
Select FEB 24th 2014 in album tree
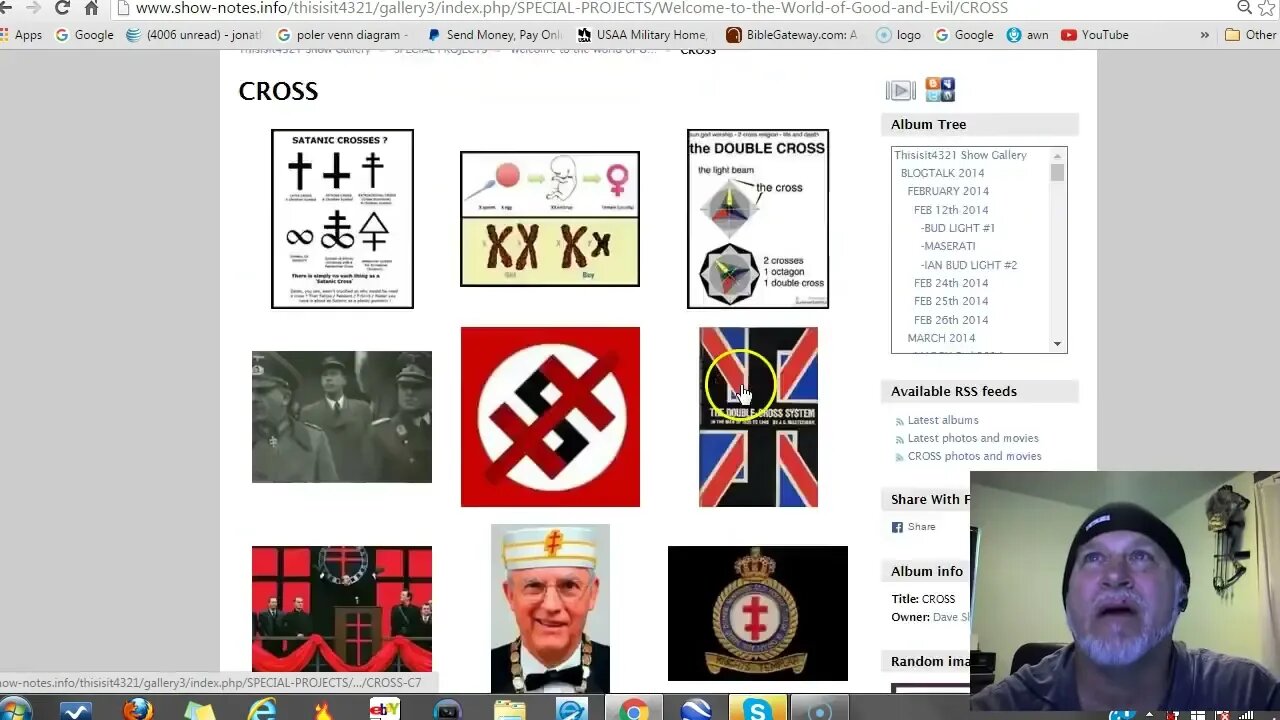point(951,283)
